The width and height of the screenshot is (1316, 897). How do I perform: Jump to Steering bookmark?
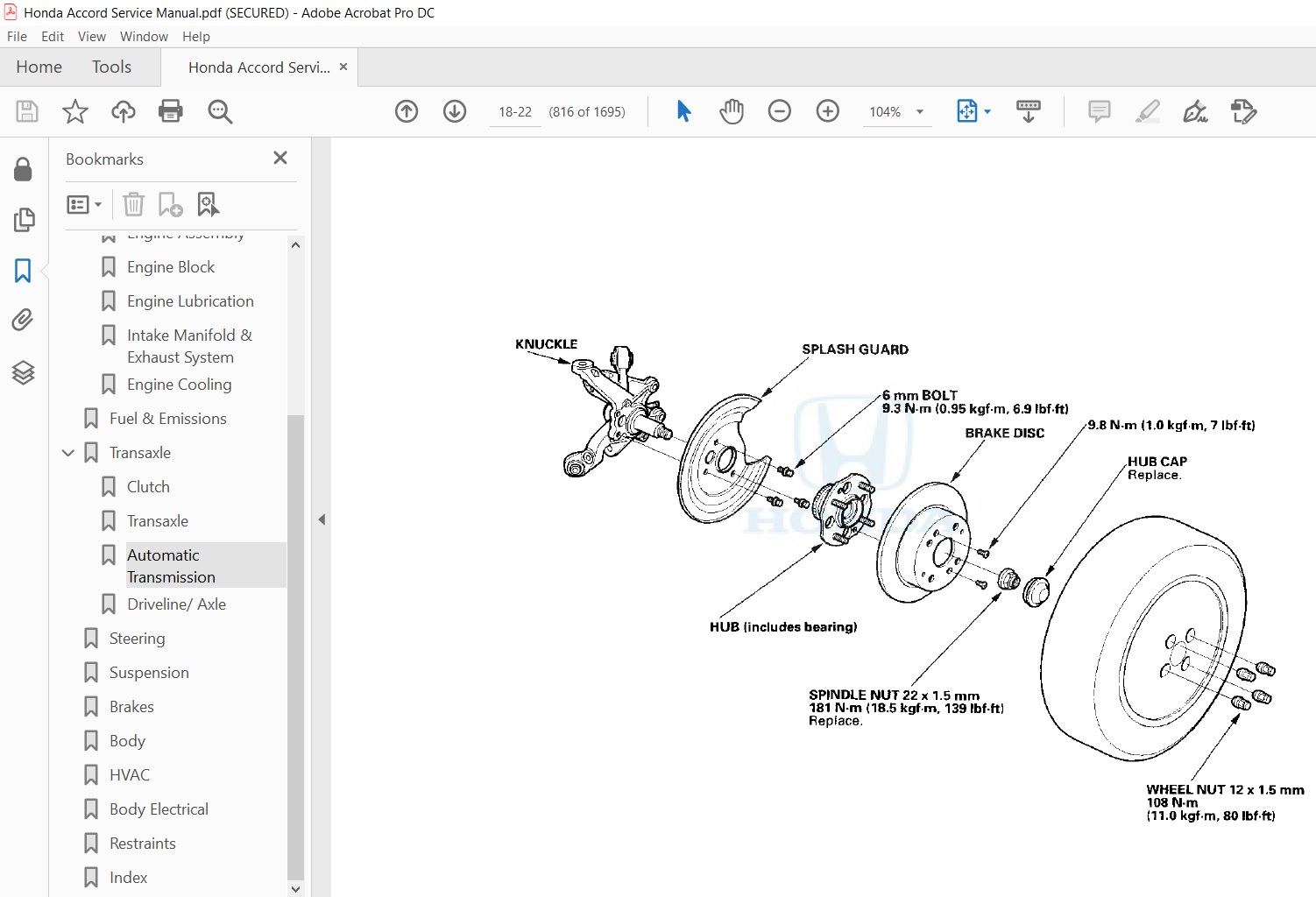pyautogui.click(x=138, y=639)
